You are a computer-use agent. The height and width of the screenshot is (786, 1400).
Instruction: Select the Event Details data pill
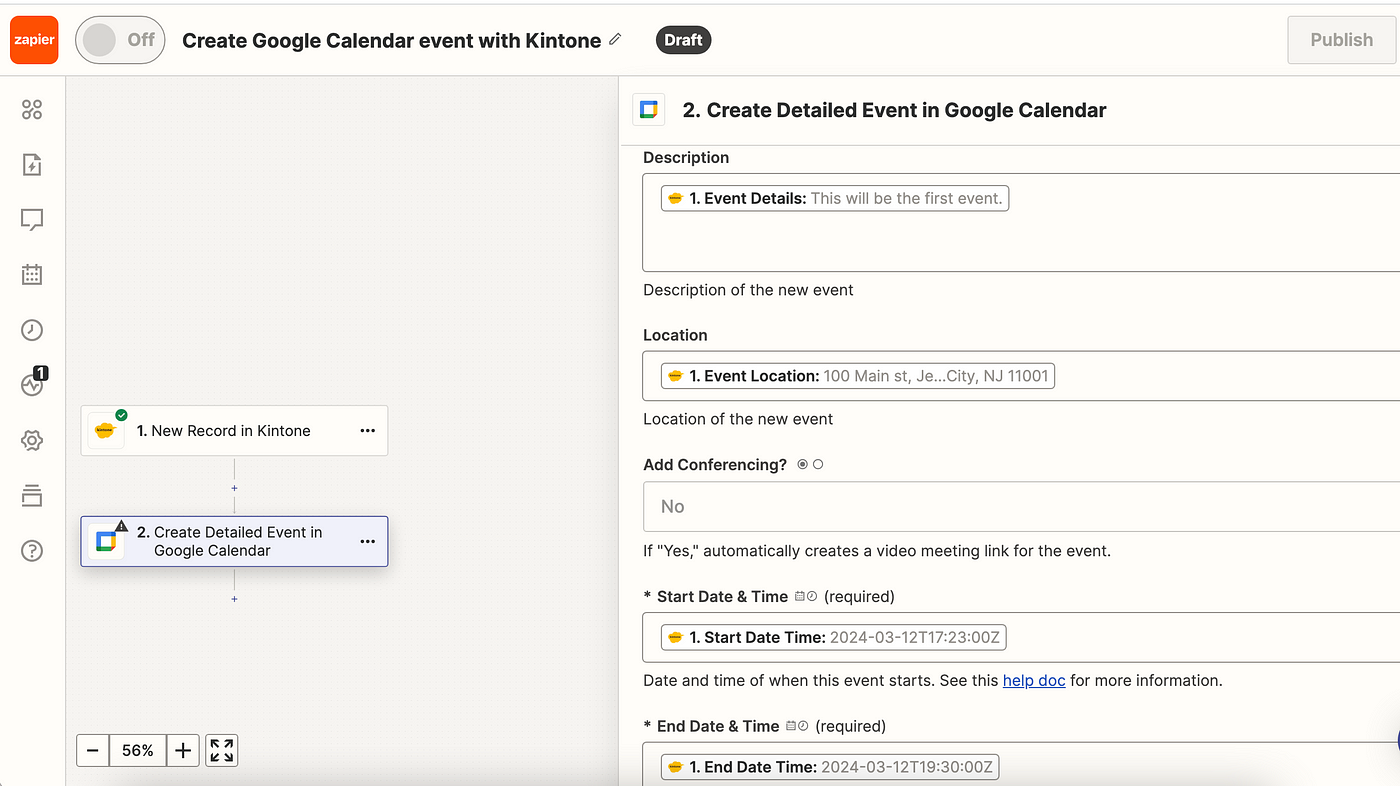click(835, 199)
